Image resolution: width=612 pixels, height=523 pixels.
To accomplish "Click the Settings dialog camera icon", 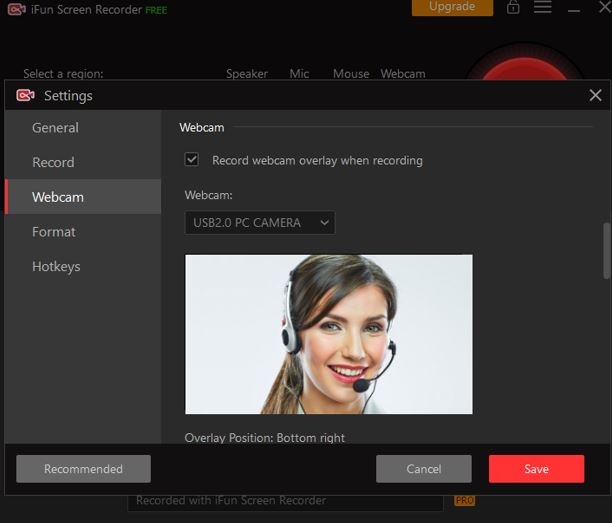I will click(25, 95).
